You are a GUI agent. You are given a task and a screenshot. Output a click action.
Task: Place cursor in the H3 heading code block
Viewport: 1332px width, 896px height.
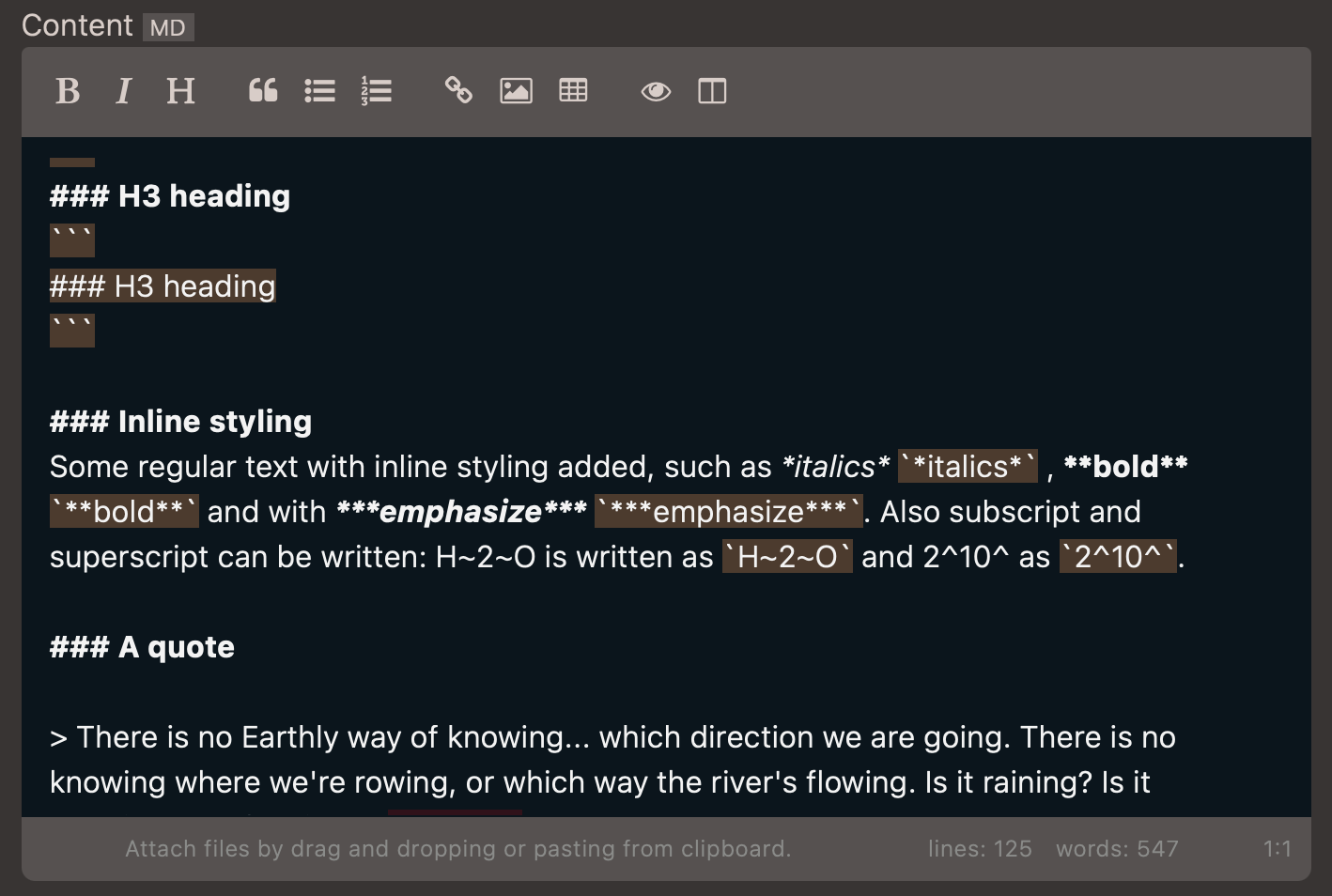162,286
